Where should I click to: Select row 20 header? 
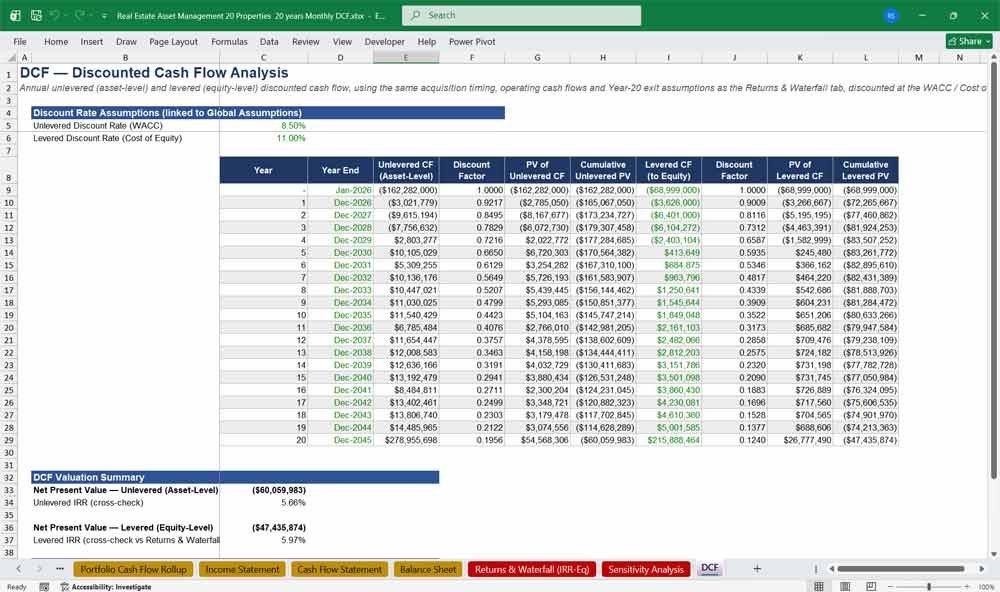click(x=9, y=328)
